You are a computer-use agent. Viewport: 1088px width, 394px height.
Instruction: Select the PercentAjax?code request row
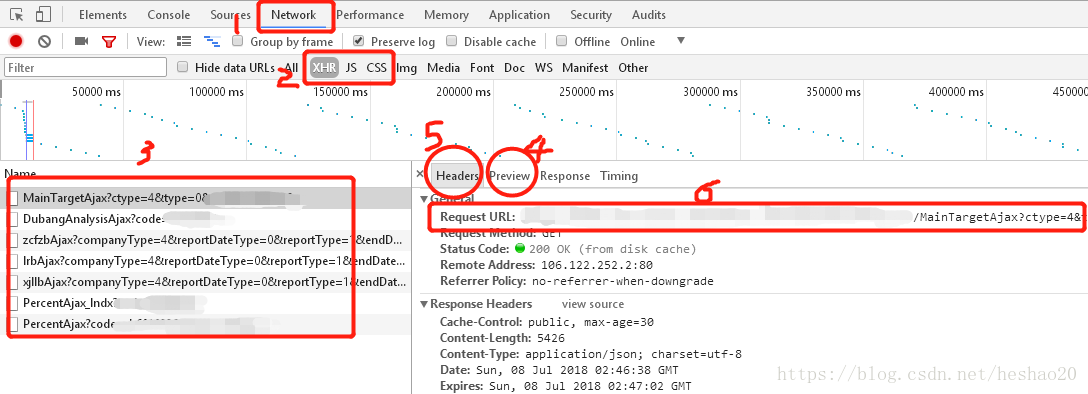pyautogui.click(x=205, y=324)
